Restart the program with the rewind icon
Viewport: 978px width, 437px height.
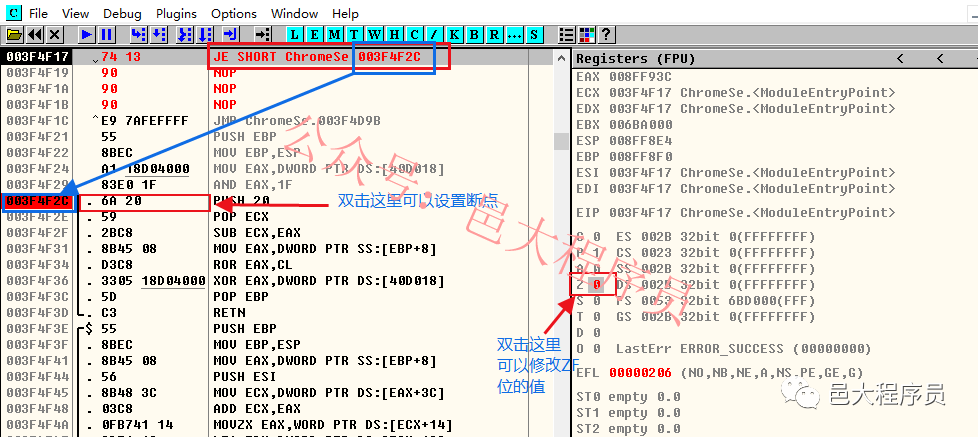[x=35, y=34]
